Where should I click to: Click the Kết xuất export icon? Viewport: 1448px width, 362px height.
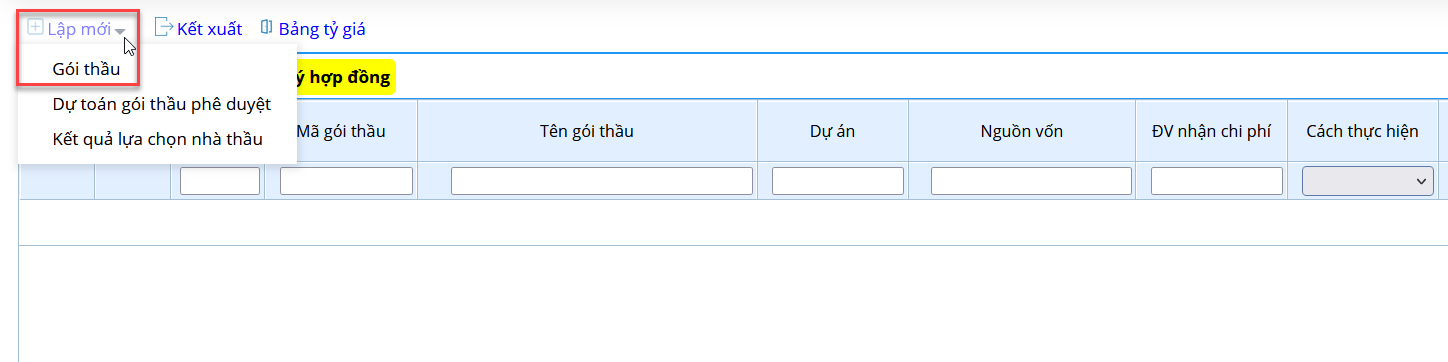(x=163, y=28)
